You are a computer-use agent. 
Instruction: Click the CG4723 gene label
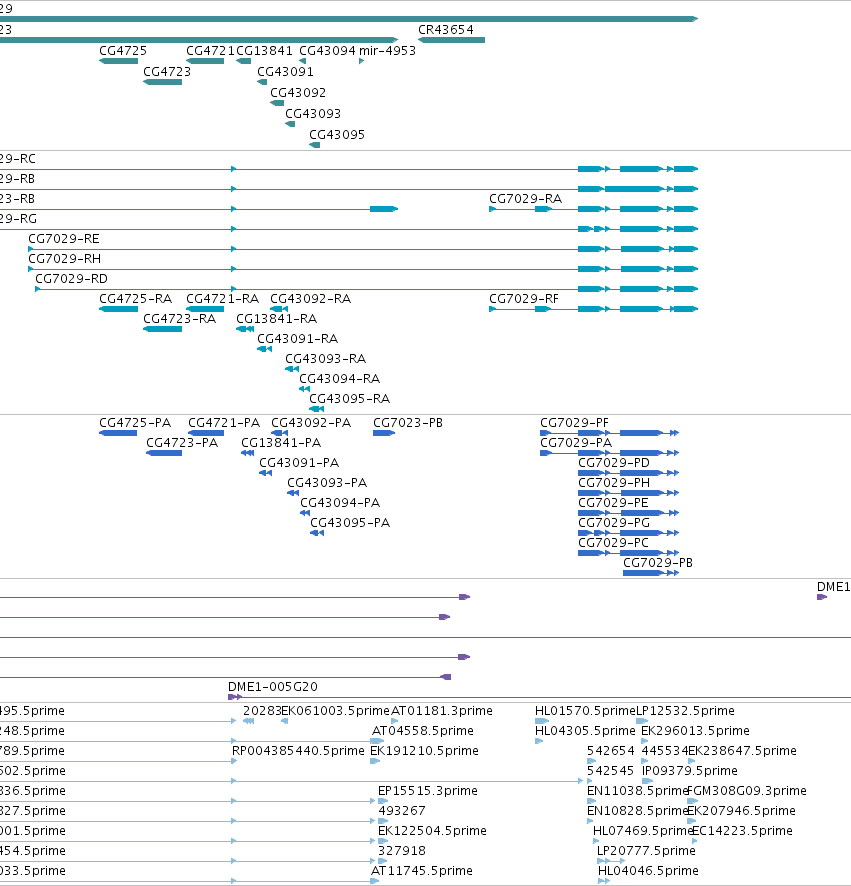point(167,72)
